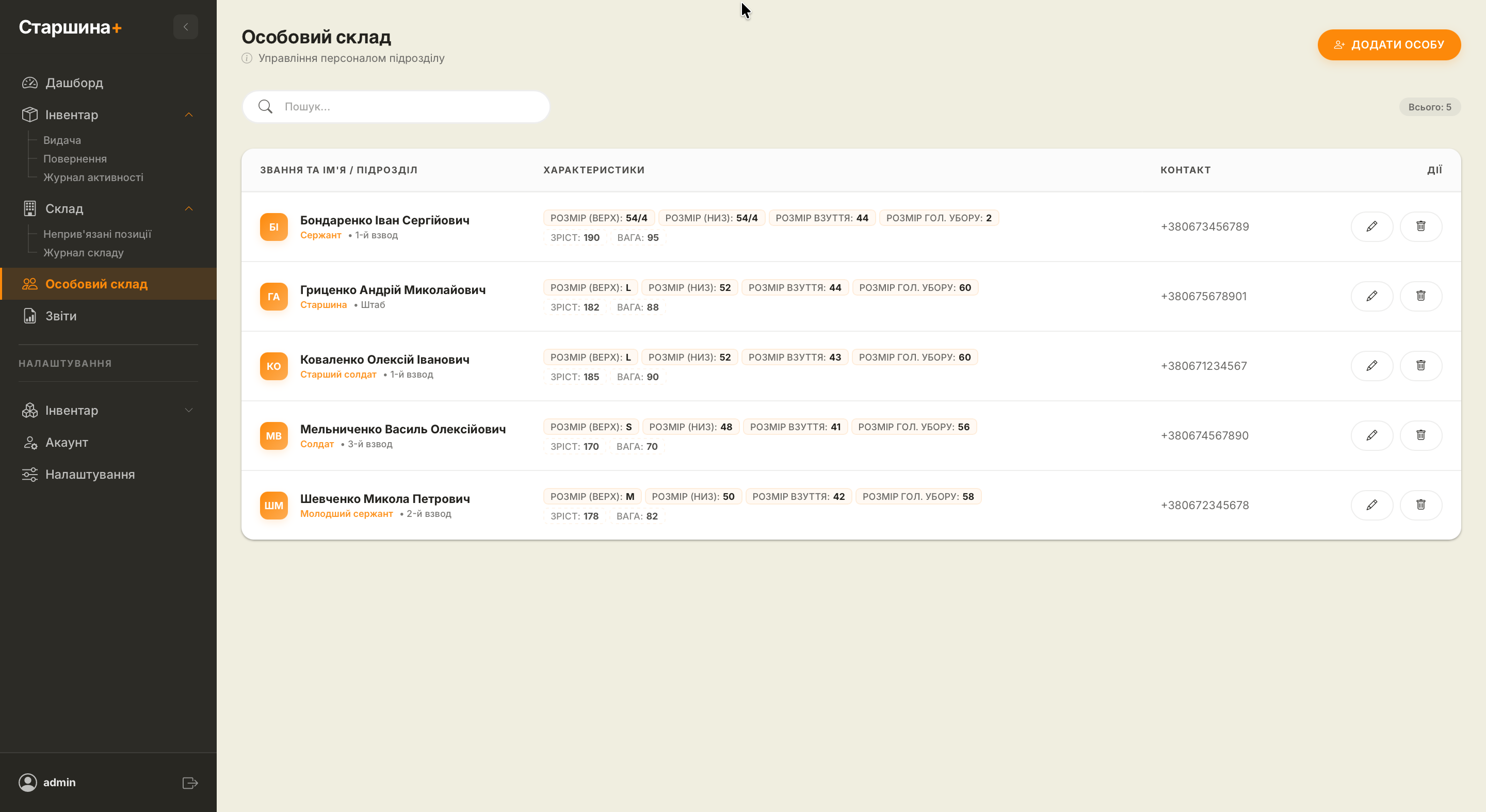Viewport: 1486px width, 812px height.
Task: Delete Гриценко Андрій Миколайович with trash icon
Action: tap(1420, 296)
